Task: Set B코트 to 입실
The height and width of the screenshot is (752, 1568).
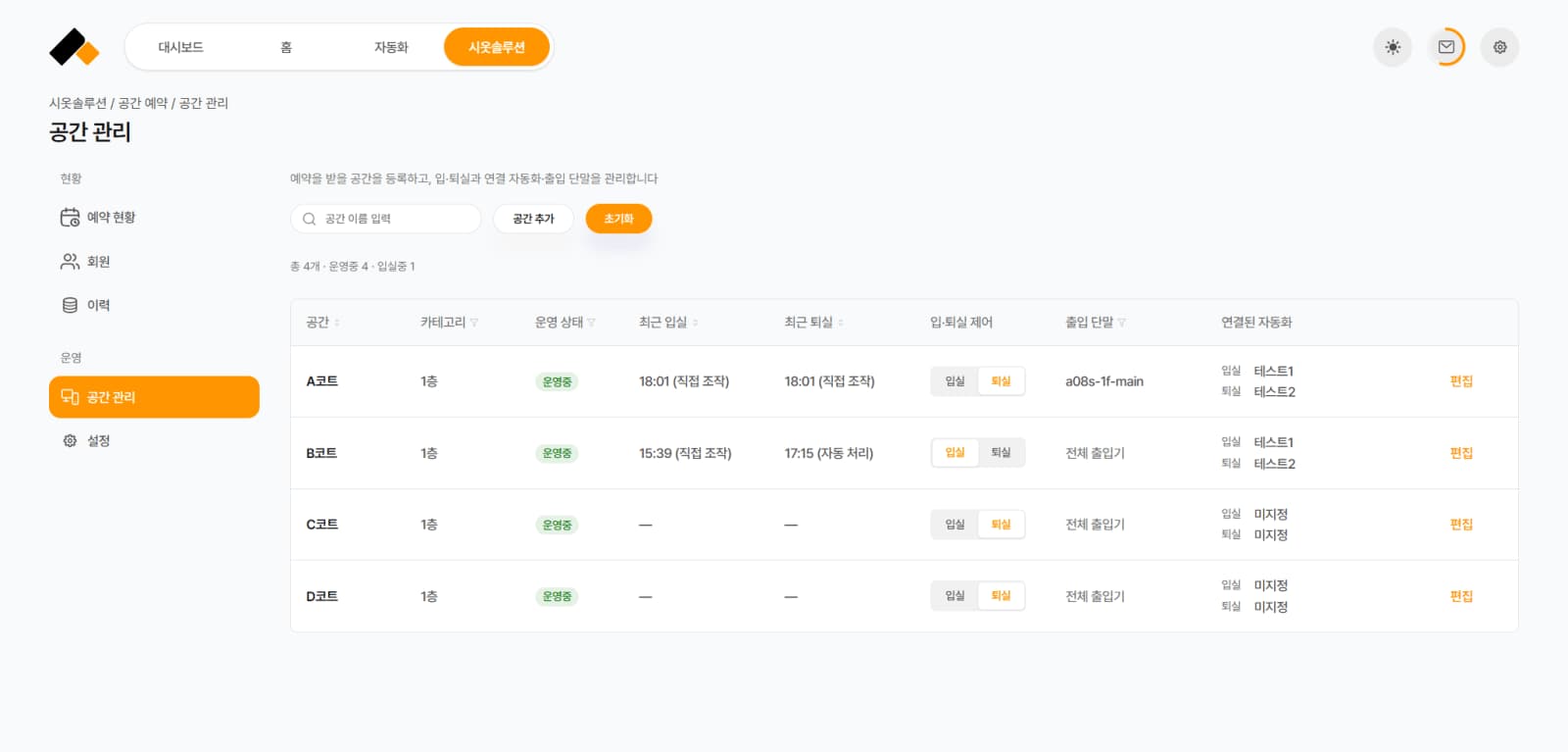Action: (x=955, y=453)
